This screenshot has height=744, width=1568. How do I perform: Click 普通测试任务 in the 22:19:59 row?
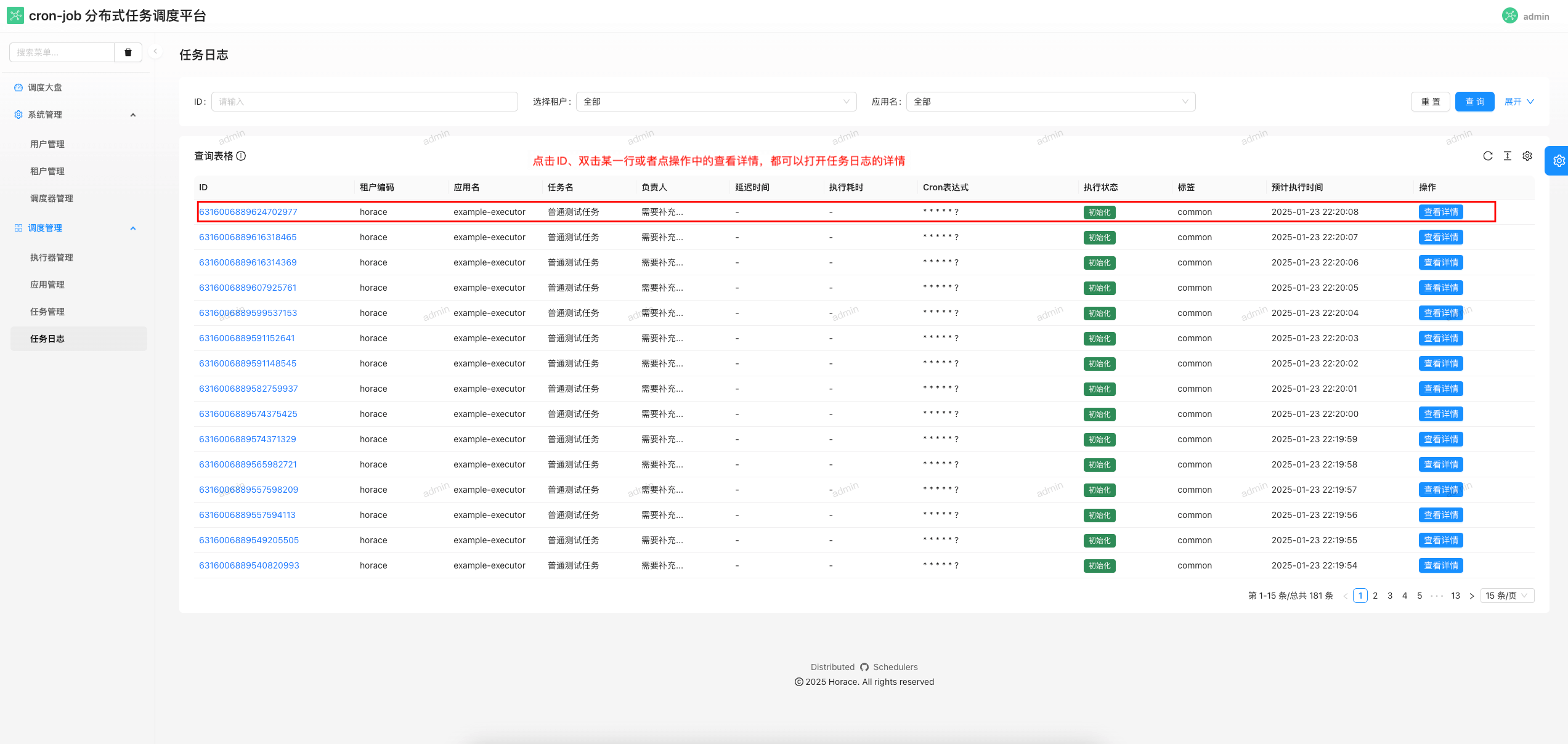pos(573,439)
